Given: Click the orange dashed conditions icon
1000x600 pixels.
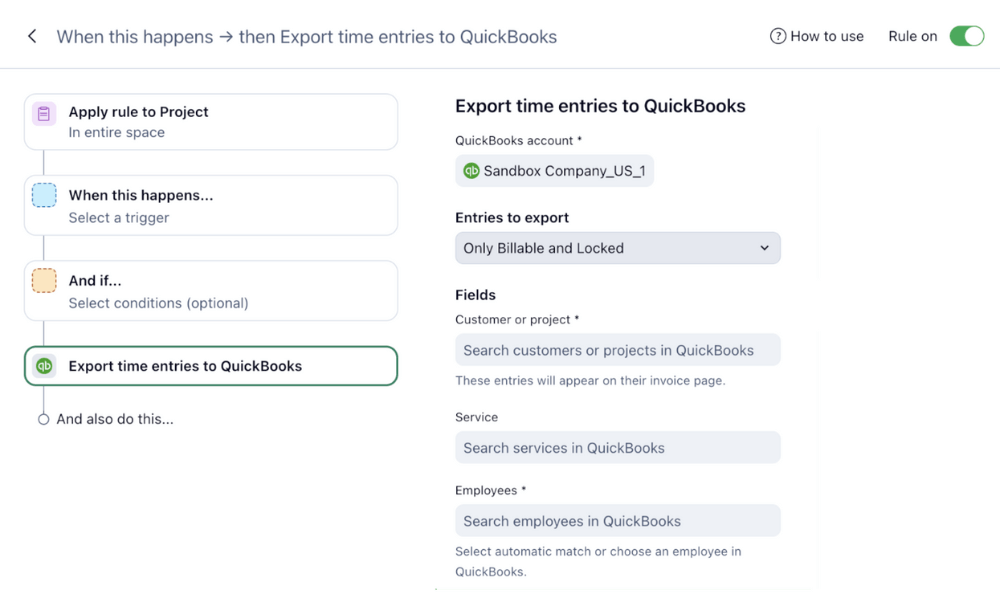Looking at the screenshot, I should coord(44,281).
